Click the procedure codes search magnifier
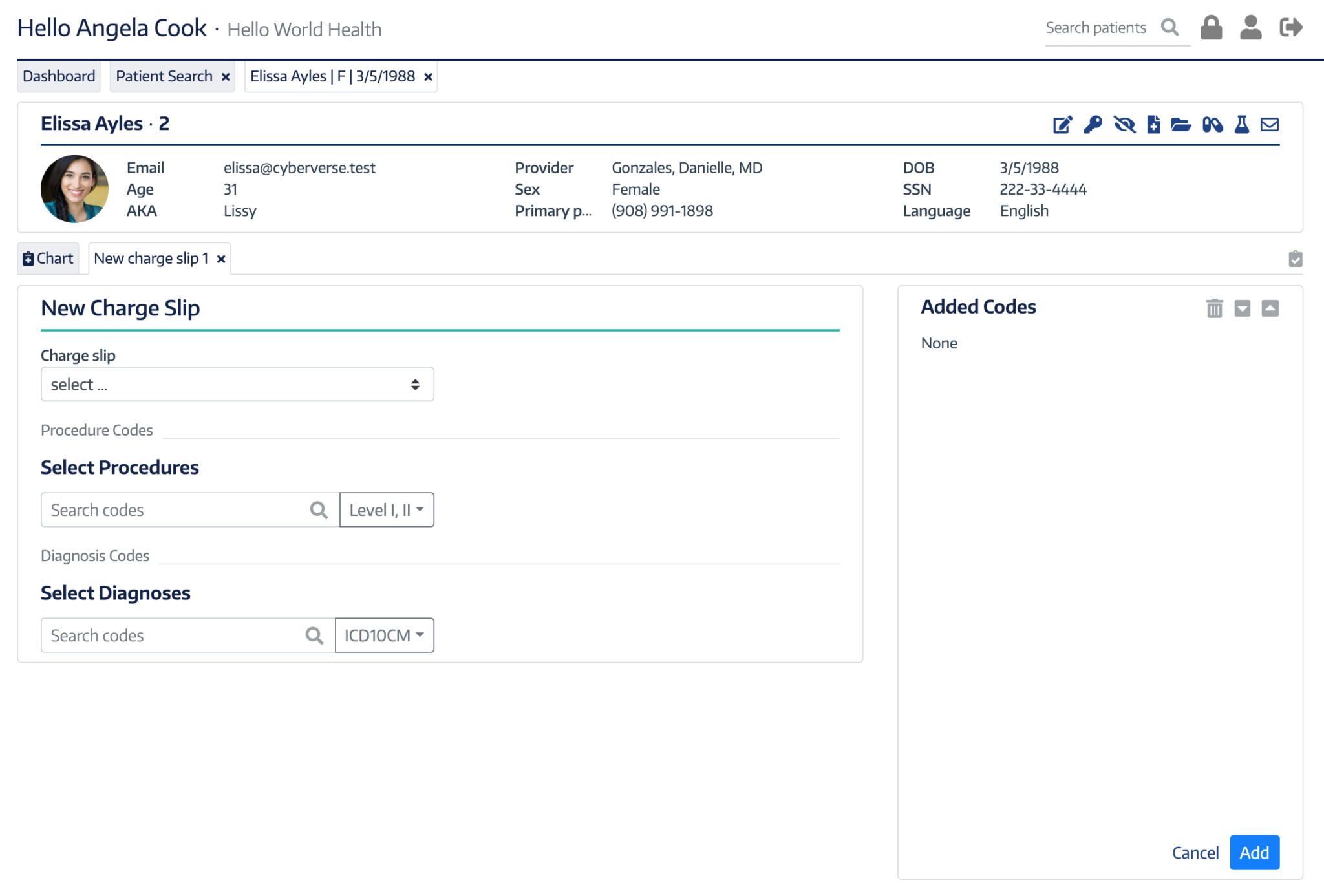Image resolution: width=1324 pixels, height=896 pixels. [319, 510]
